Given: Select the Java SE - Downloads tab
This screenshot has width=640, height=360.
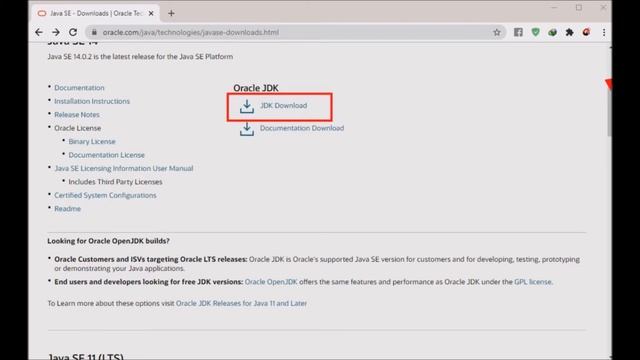Looking at the screenshot, I should pyautogui.click(x=96, y=13).
